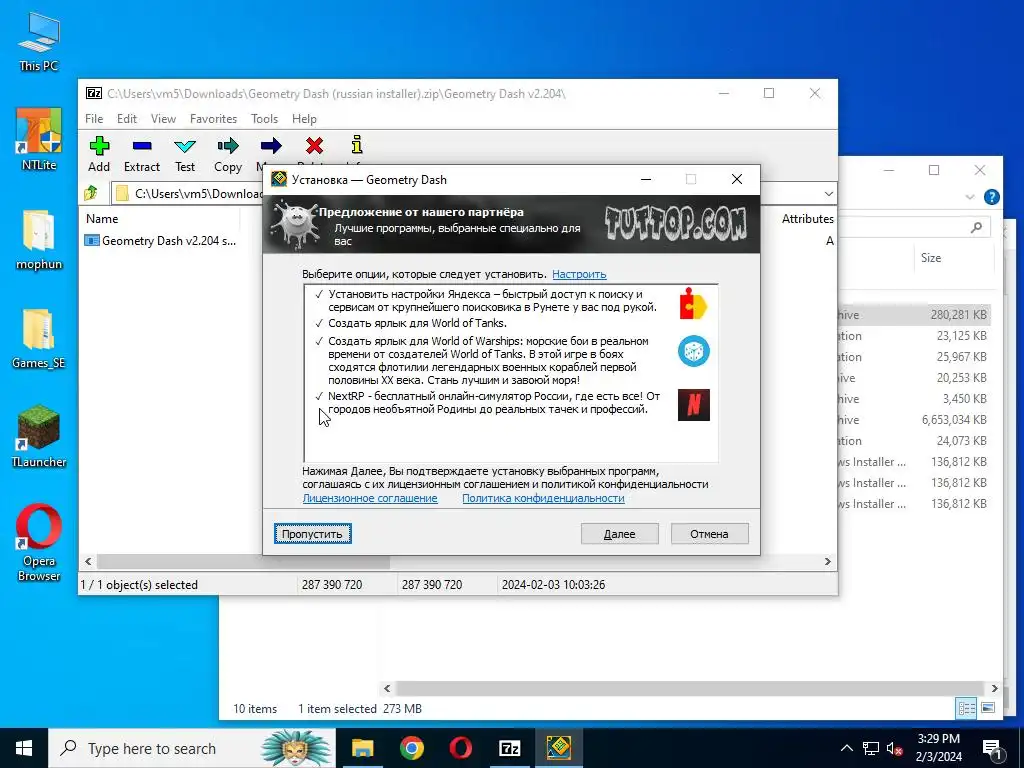Click the Отмена button

pos(709,534)
